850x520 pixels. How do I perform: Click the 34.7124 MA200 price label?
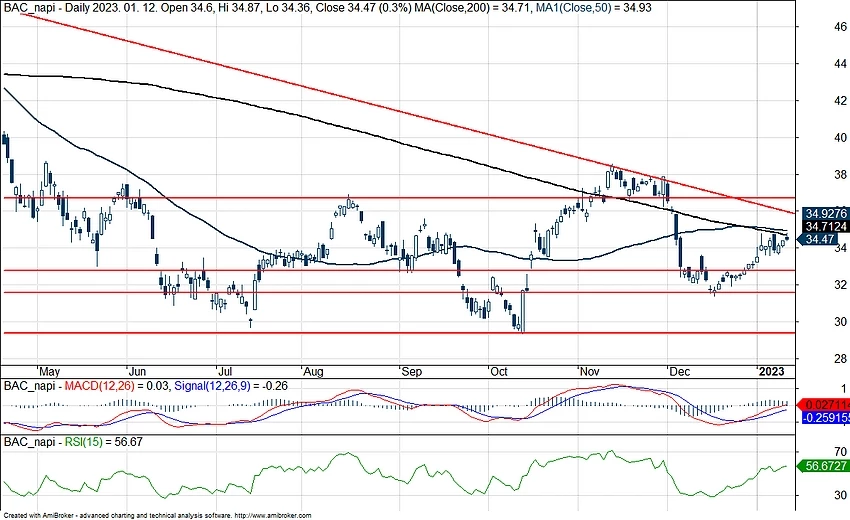[825, 226]
